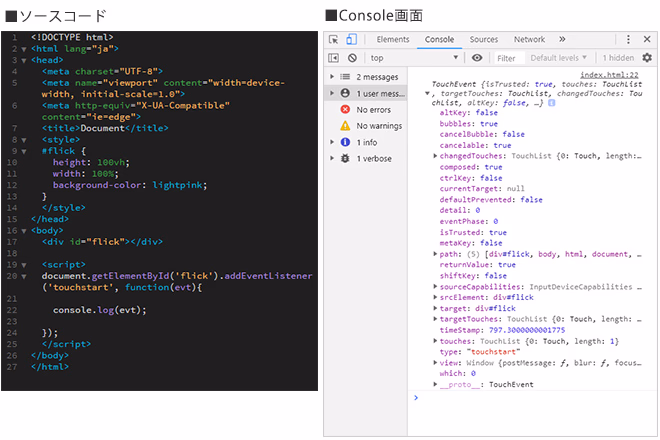The width and height of the screenshot is (660, 440).
Task: Close the DevTools panel
Action: [x=647, y=39]
